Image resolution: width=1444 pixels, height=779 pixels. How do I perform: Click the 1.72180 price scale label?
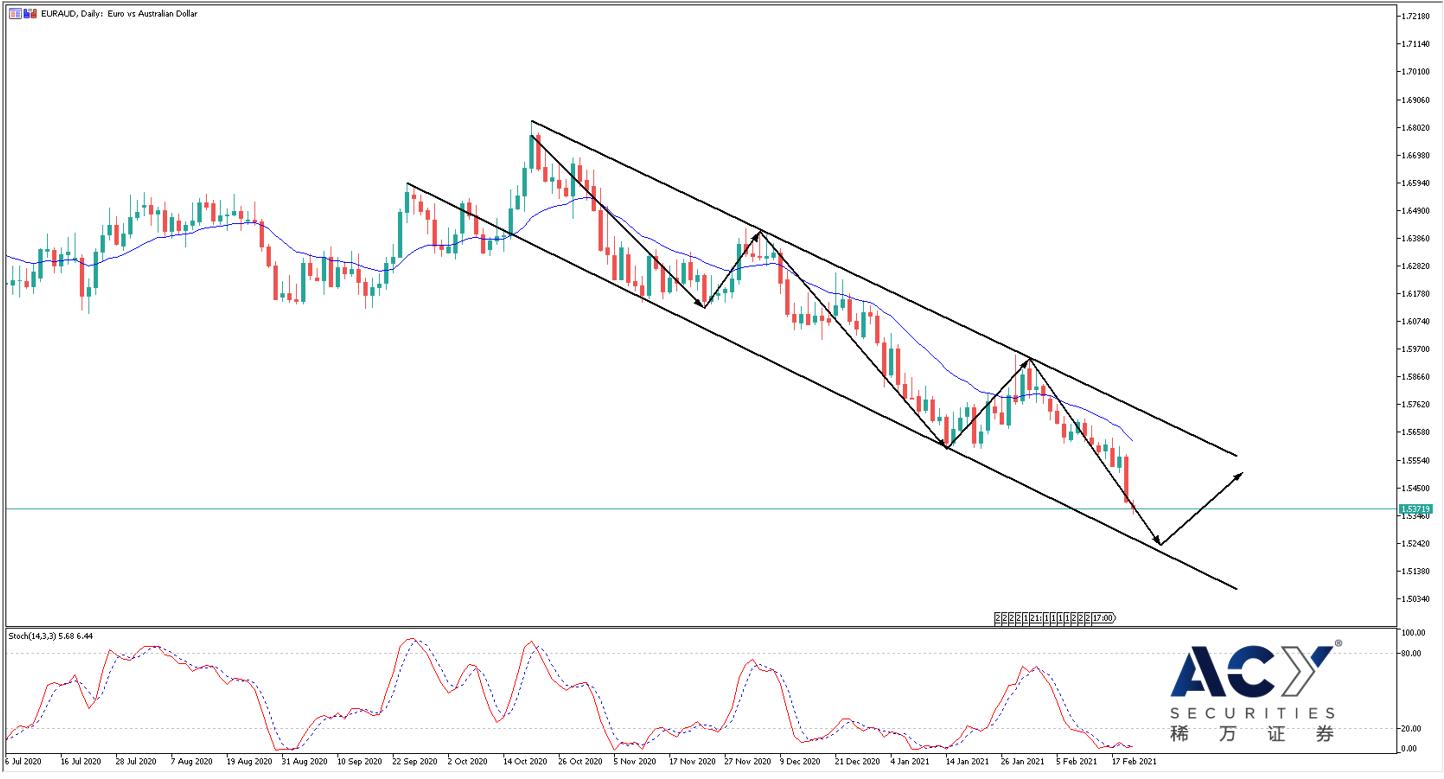point(1415,17)
